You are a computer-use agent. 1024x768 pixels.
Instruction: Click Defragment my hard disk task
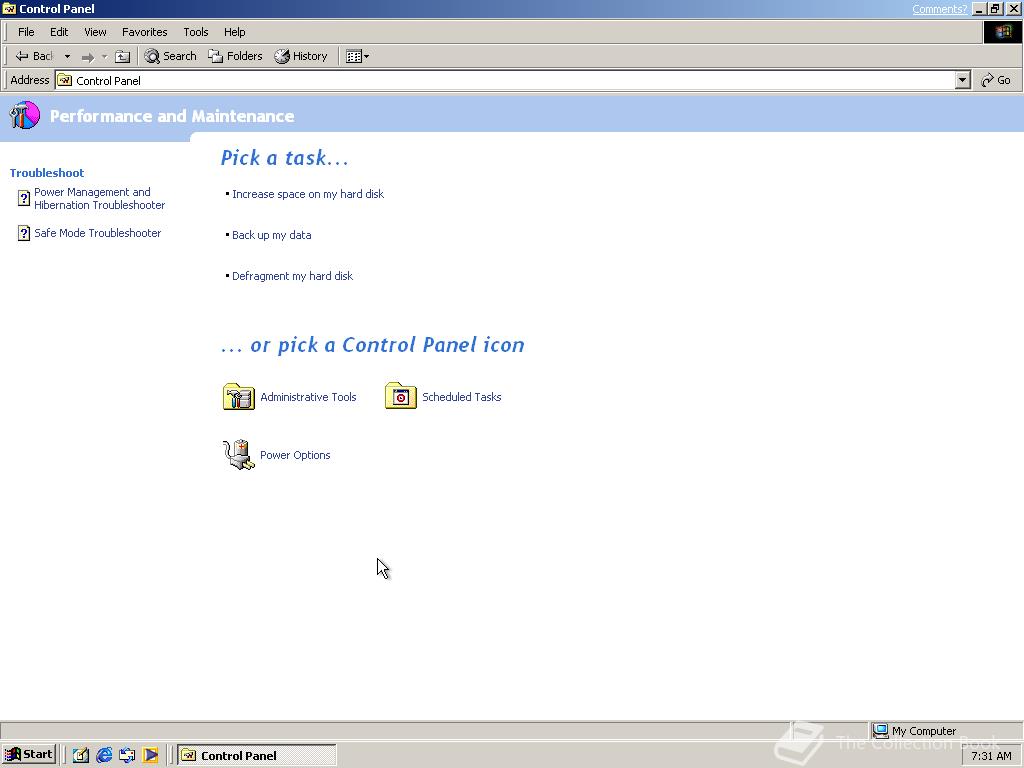pyautogui.click(x=292, y=276)
